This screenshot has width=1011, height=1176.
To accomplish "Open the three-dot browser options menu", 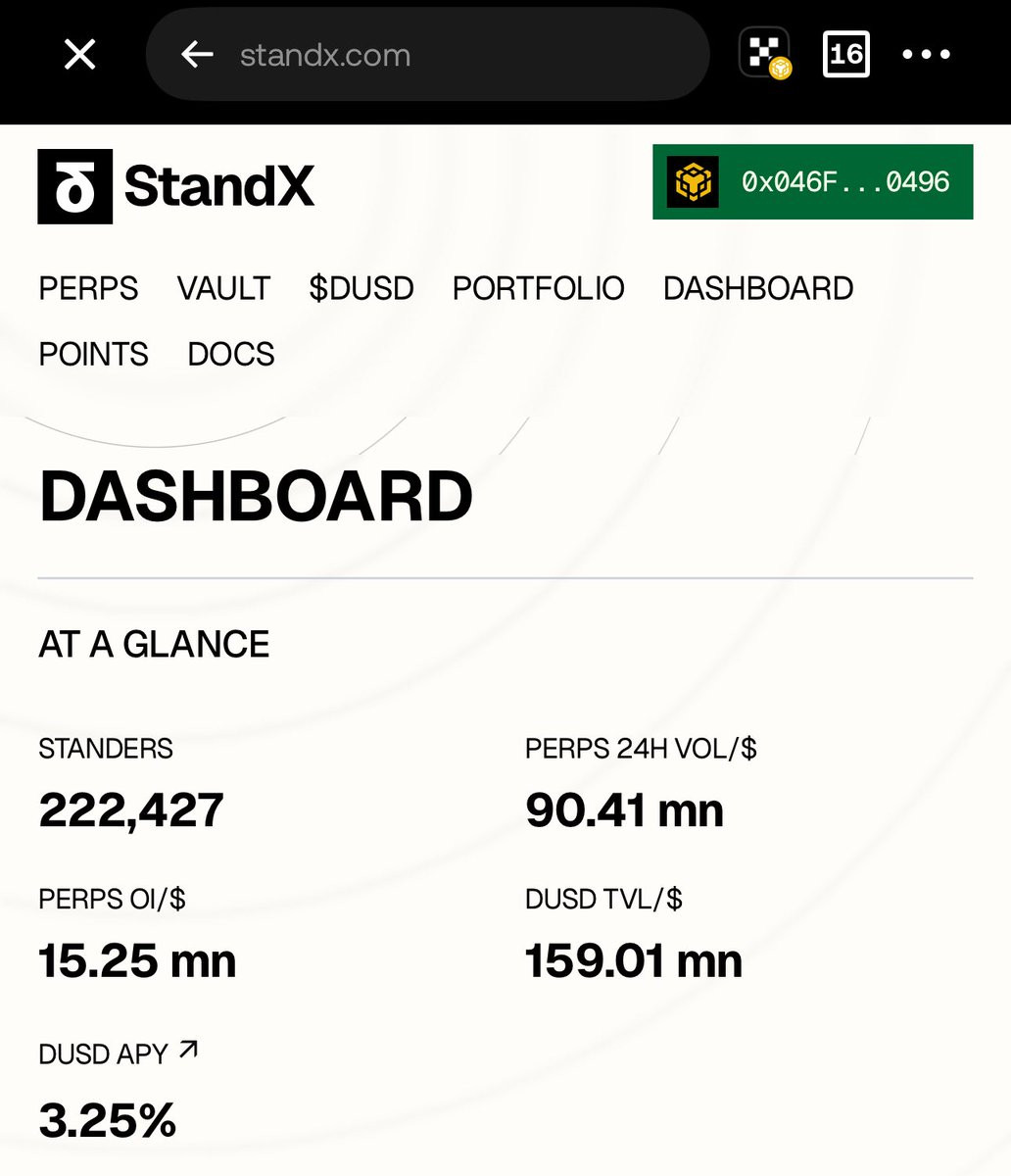I will click(926, 55).
